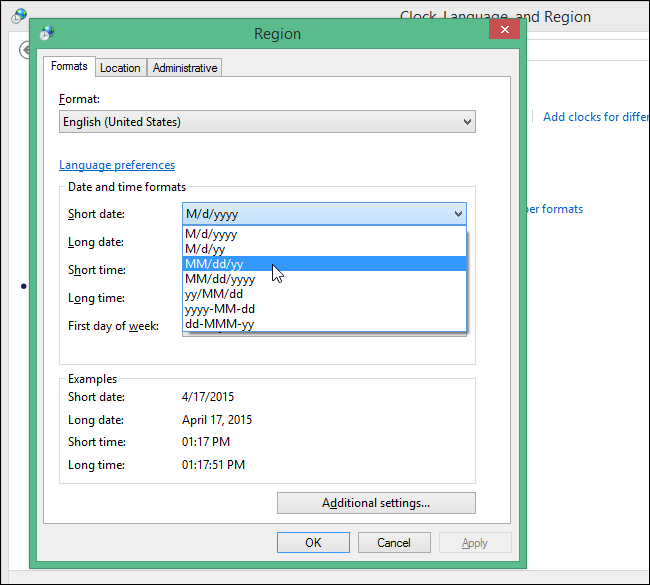Switch to the Location tab
Image resolution: width=650 pixels, height=585 pixels.
120,68
